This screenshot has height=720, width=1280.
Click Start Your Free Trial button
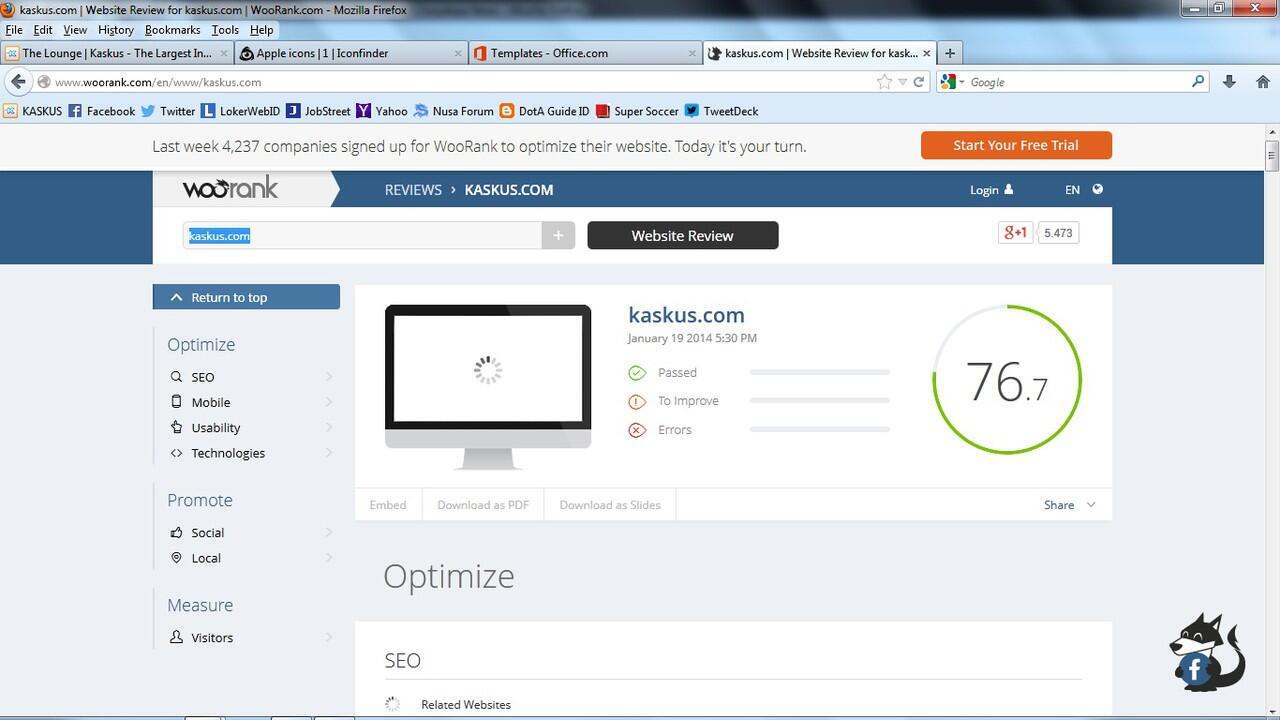(x=1016, y=145)
